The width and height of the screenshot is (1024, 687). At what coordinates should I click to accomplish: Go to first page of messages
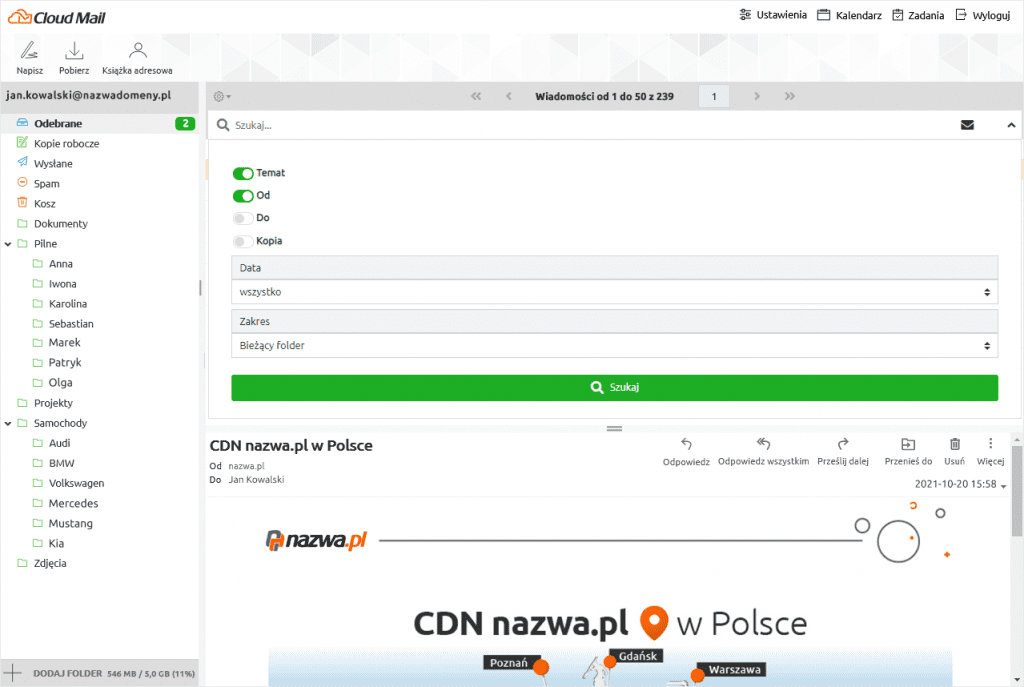[476, 96]
